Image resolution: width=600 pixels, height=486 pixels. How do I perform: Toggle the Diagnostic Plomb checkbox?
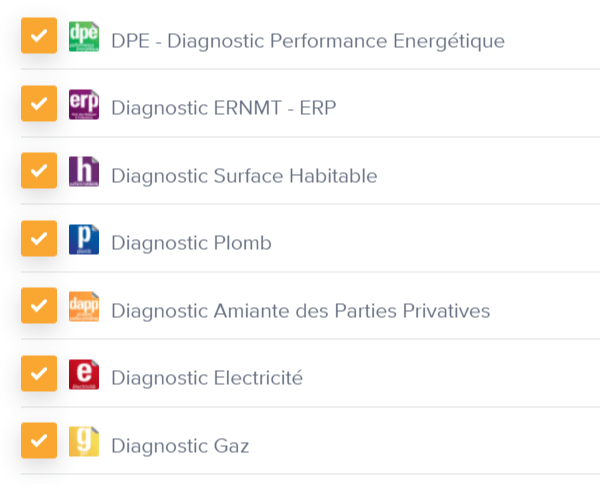(39, 238)
